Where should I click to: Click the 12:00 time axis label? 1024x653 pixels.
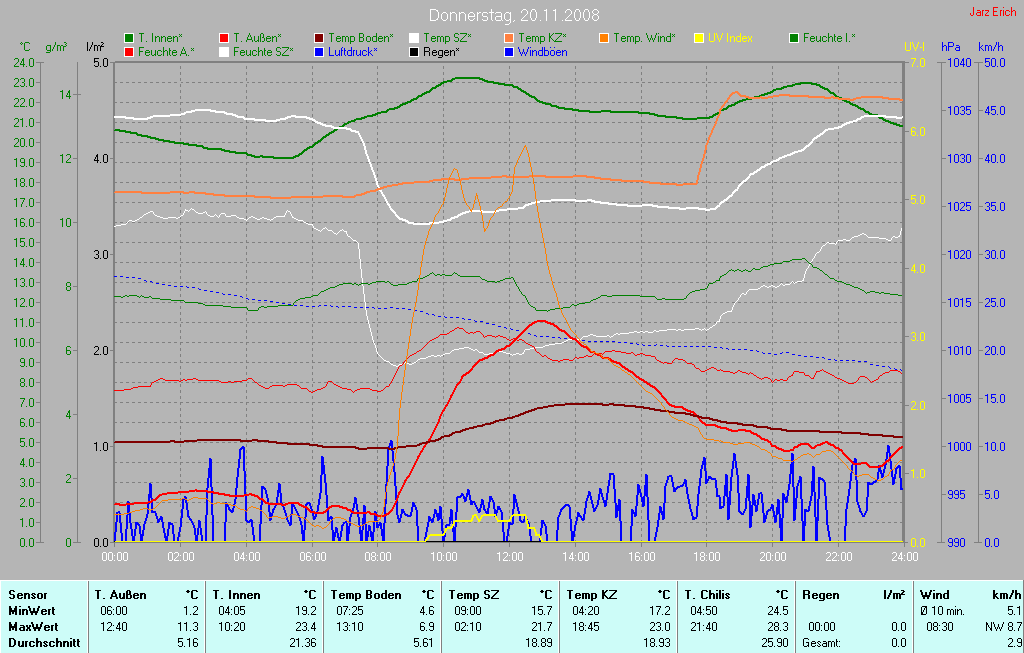click(x=510, y=557)
